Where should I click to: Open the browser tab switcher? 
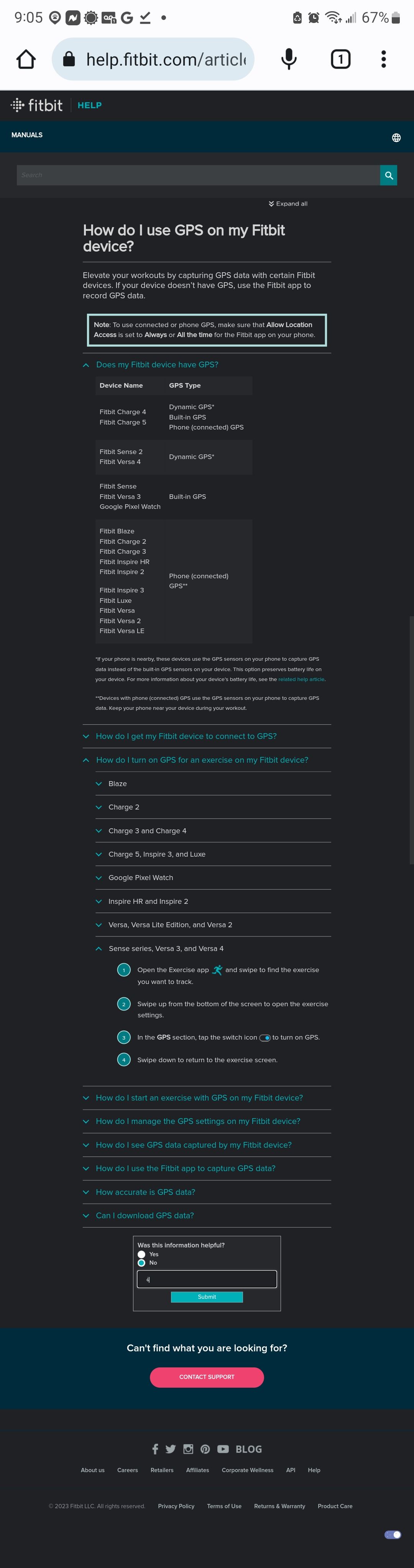pyautogui.click(x=340, y=59)
